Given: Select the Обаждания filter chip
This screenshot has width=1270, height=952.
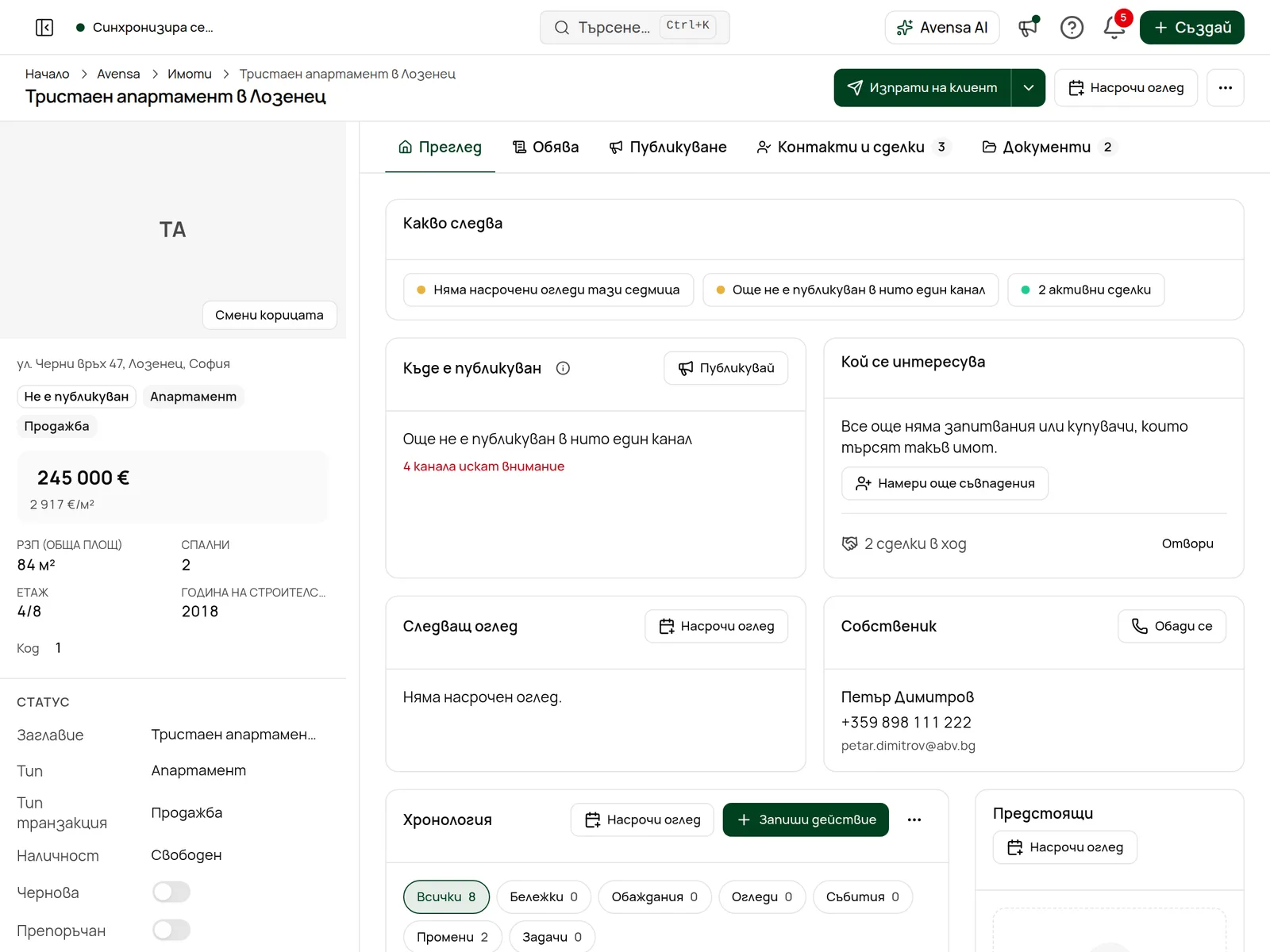Looking at the screenshot, I should pos(655,896).
